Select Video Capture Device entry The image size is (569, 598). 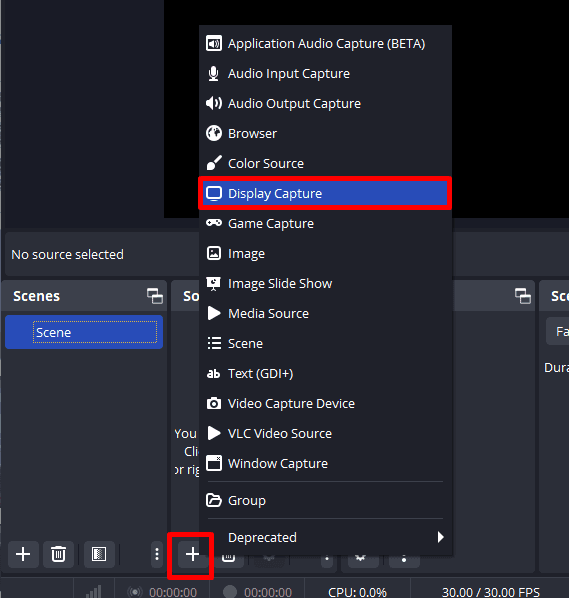[x=325, y=403]
